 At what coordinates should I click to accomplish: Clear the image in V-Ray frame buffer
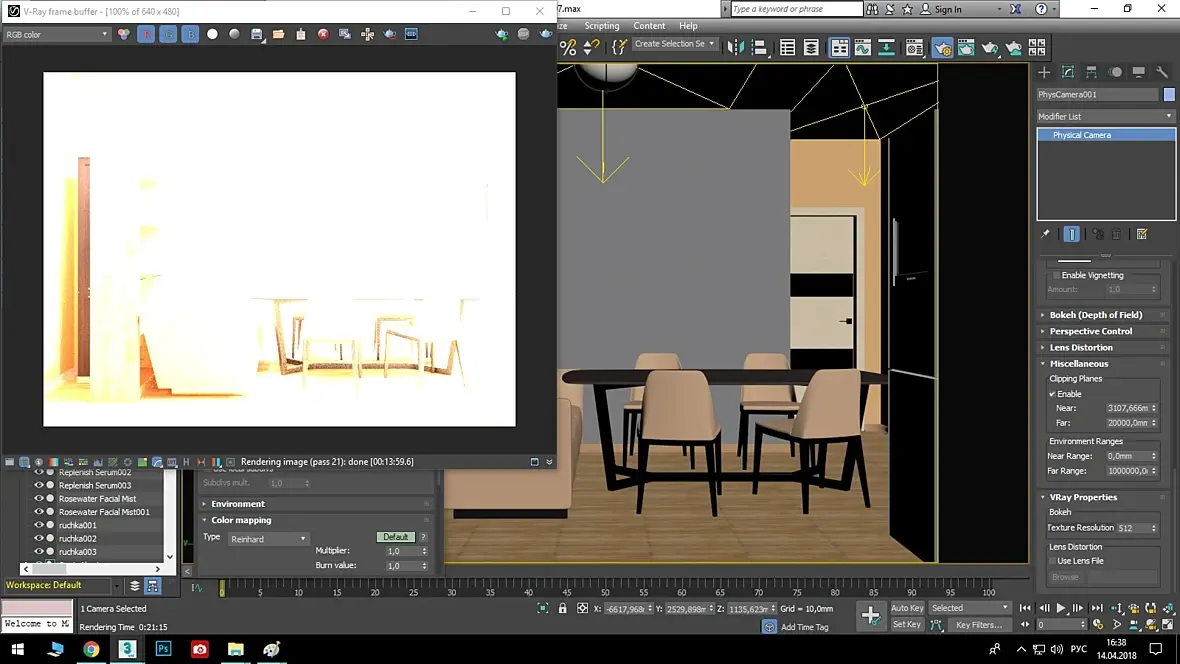[x=323, y=34]
